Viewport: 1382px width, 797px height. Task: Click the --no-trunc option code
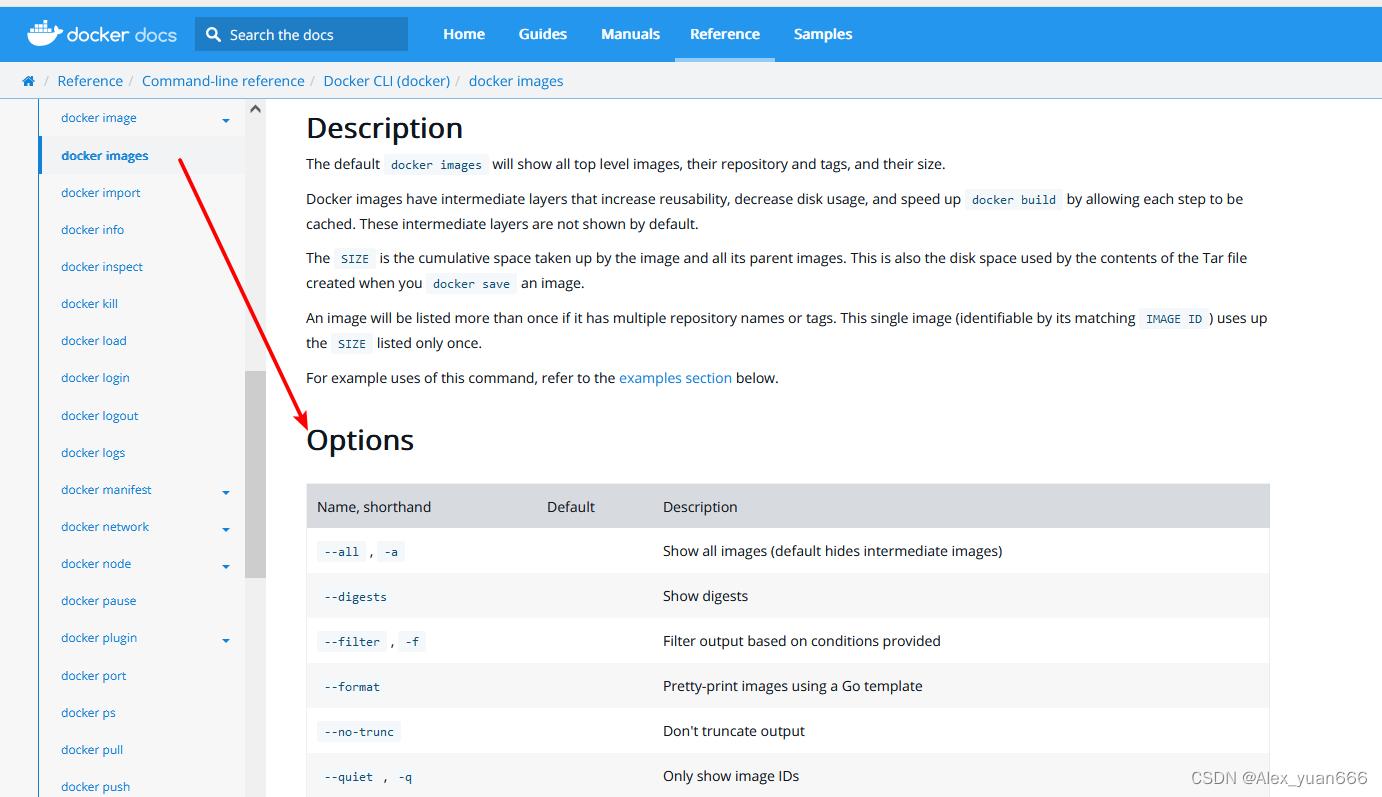(x=359, y=732)
